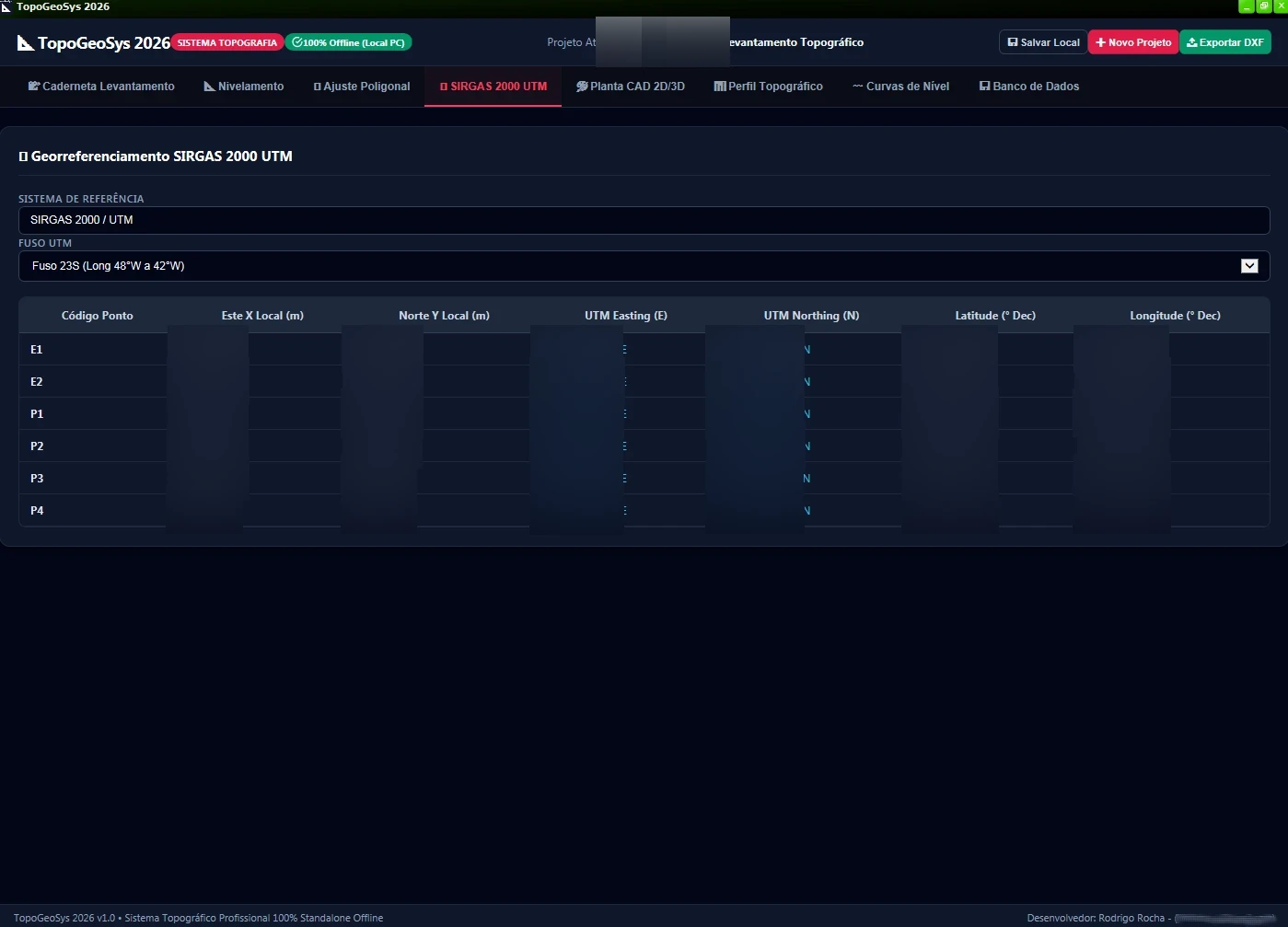Click the TopoGeoSys ruler logo icon in header

(26, 43)
